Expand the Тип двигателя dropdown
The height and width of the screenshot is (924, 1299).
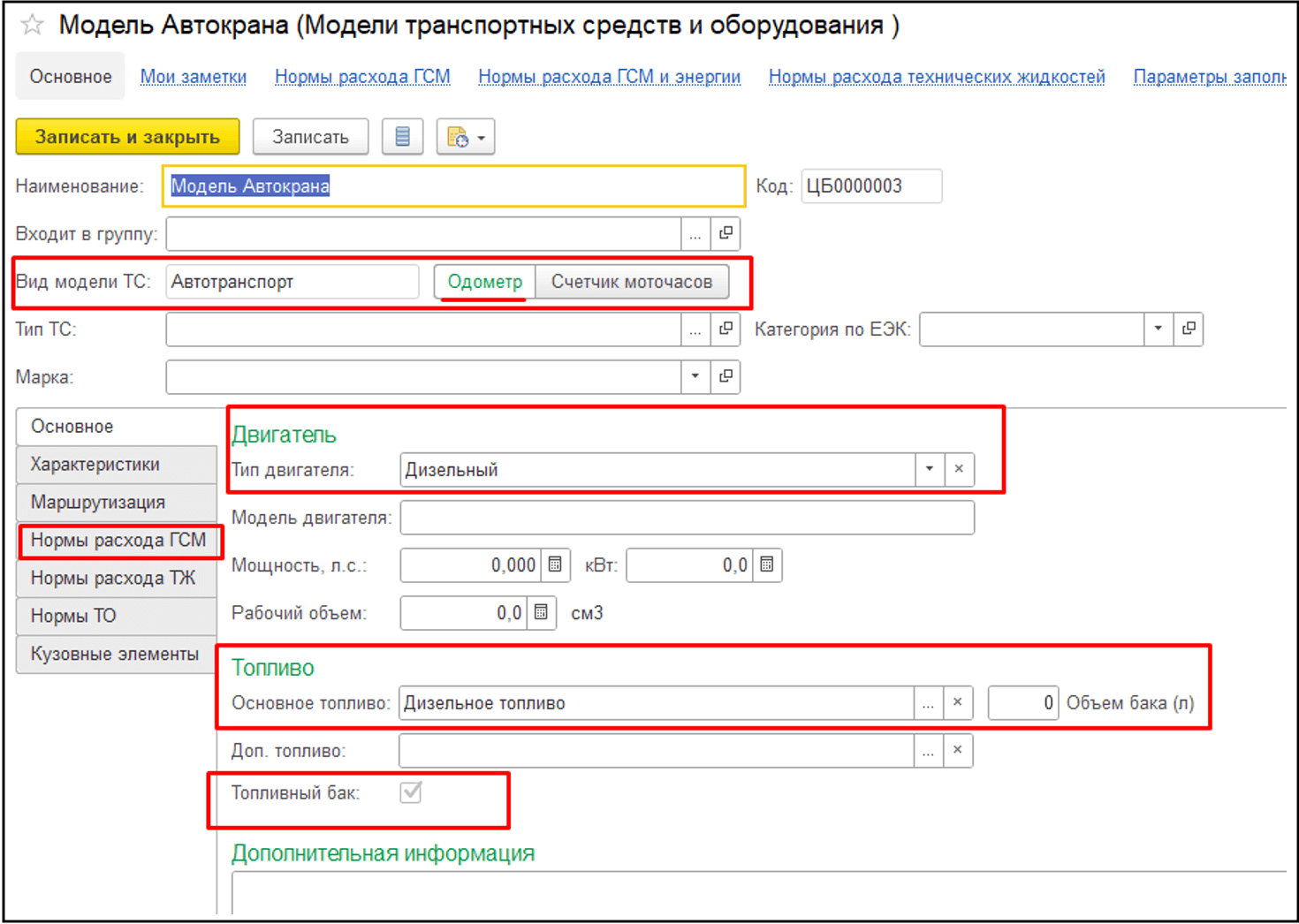coord(929,469)
